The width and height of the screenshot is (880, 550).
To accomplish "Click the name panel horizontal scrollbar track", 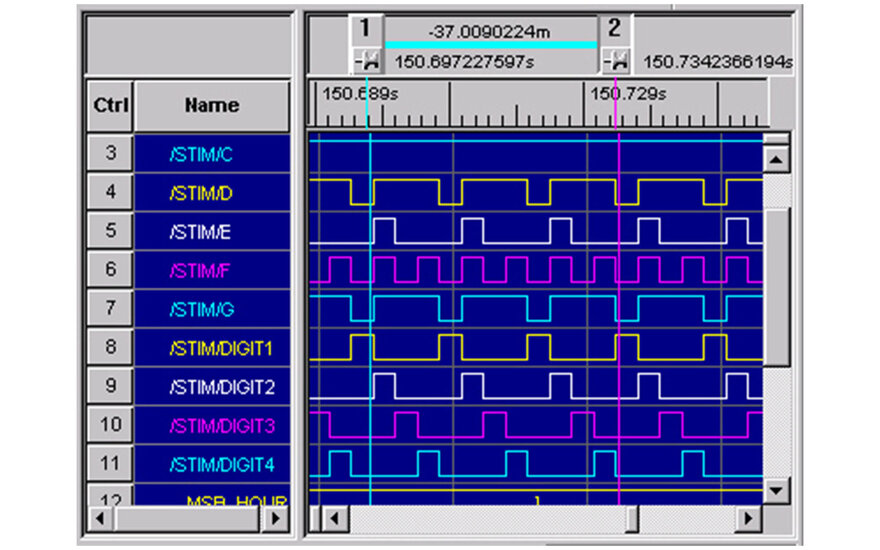I will [x=187, y=519].
